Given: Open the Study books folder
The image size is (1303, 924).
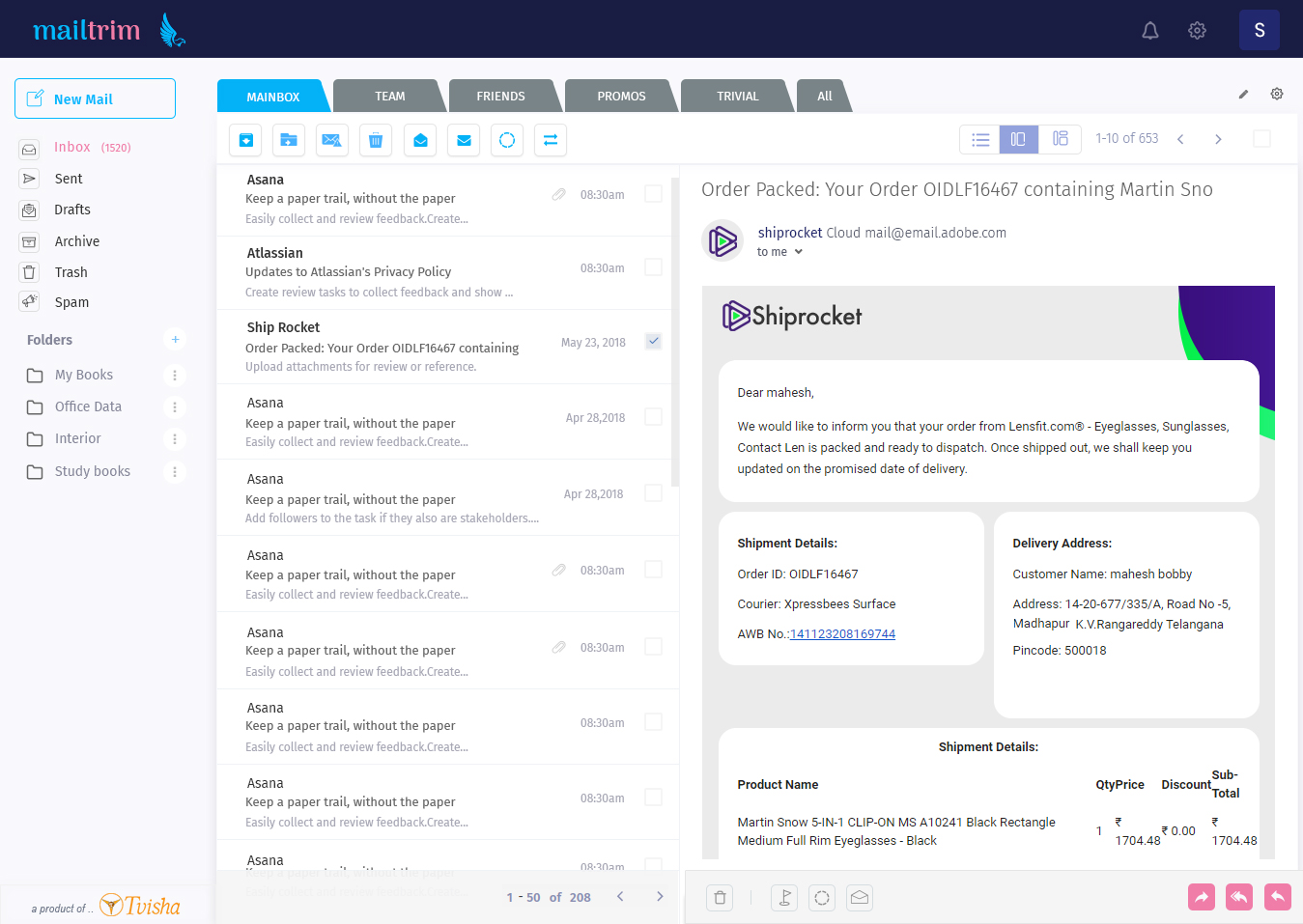Looking at the screenshot, I should pos(92,471).
